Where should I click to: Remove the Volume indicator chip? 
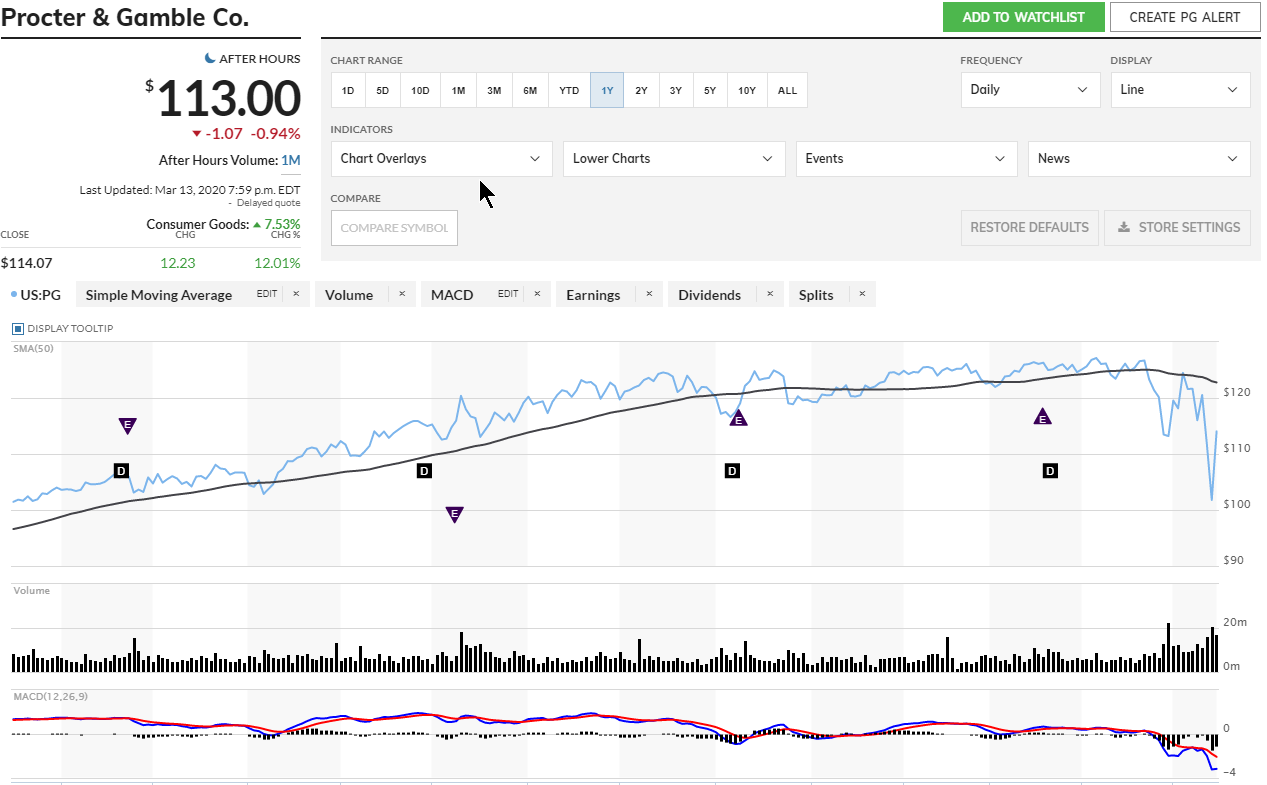(x=401, y=295)
